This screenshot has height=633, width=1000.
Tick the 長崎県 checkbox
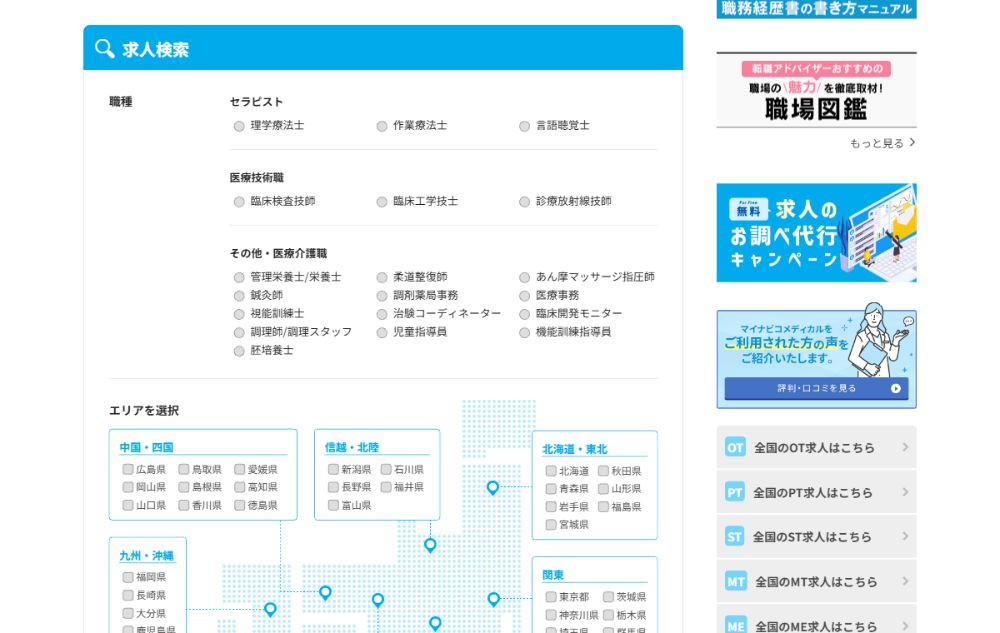click(128, 595)
